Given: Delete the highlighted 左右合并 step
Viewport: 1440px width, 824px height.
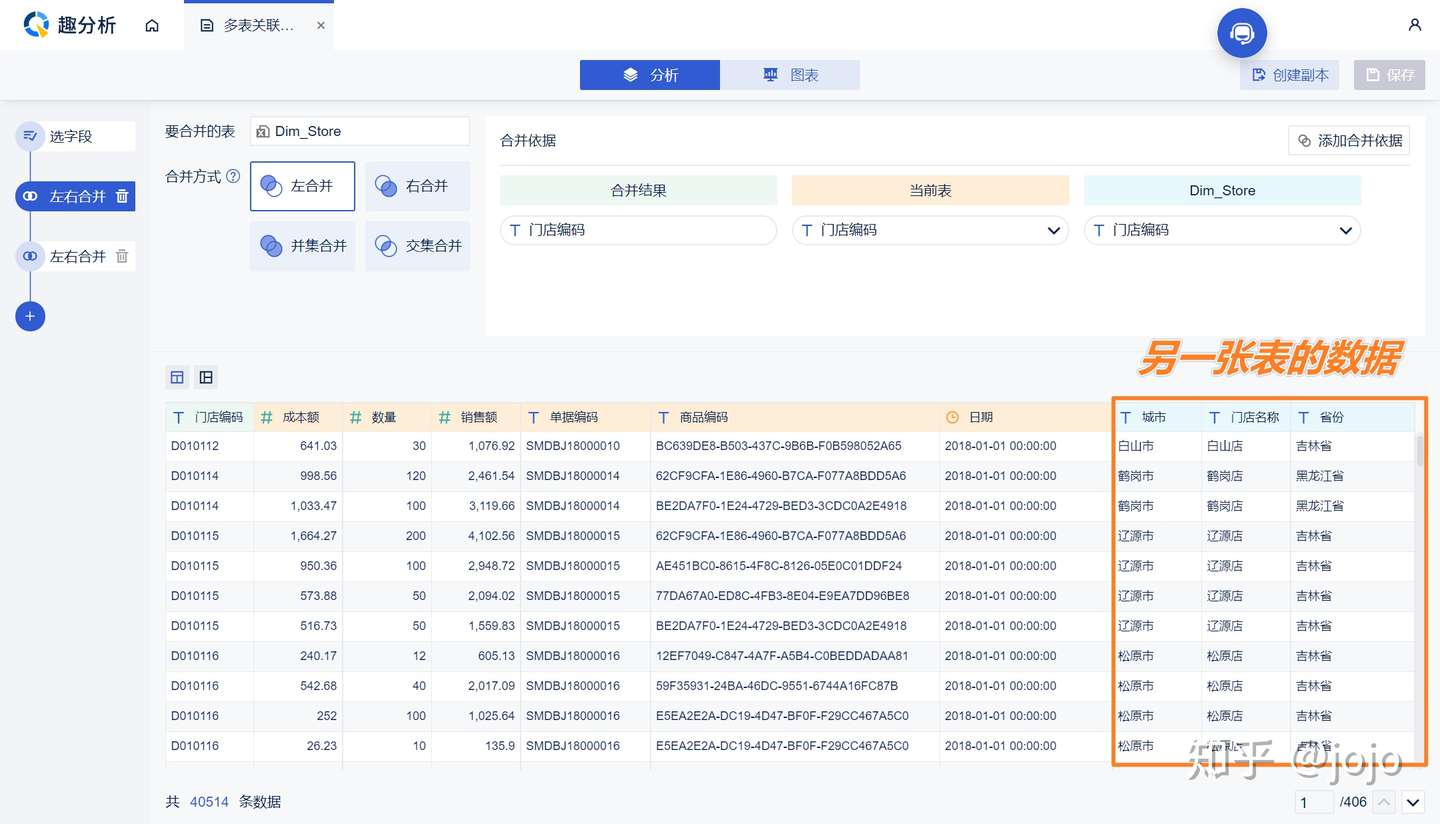Looking at the screenshot, I should point(122,196).
